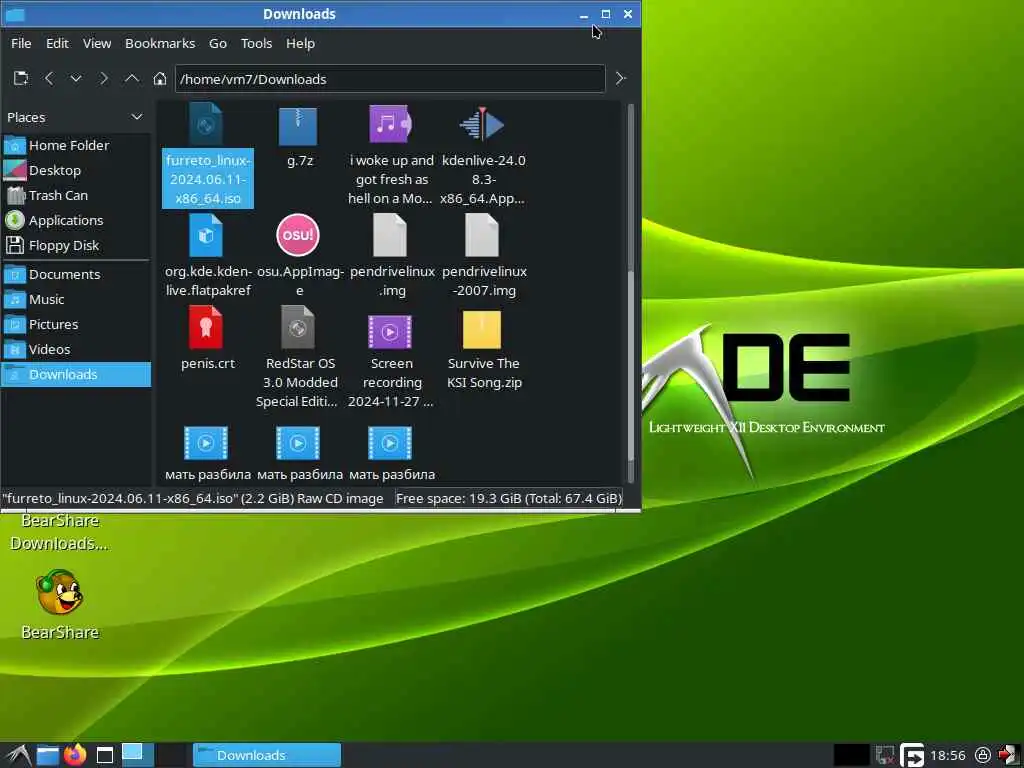
Task: Select pendrivelinux.img file icon
Action: pyautogui.click(x=390, y=236)
